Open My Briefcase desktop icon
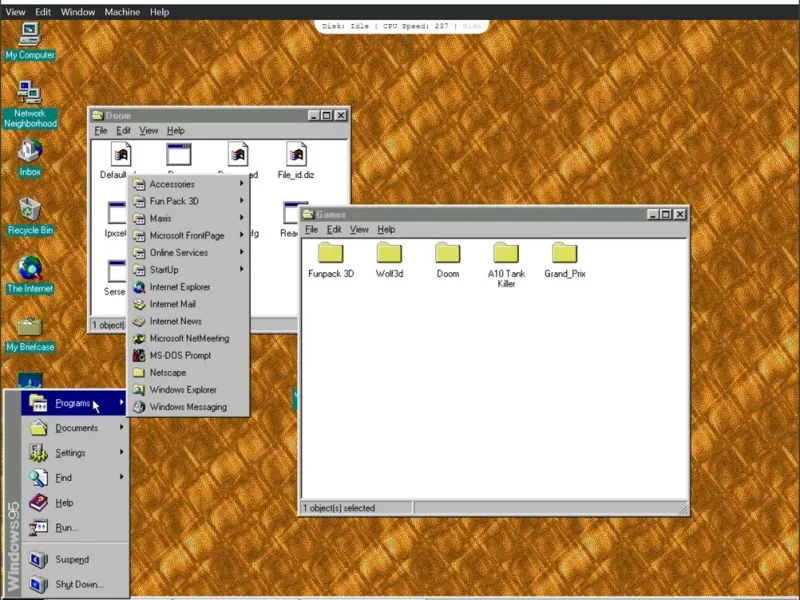 30,334
